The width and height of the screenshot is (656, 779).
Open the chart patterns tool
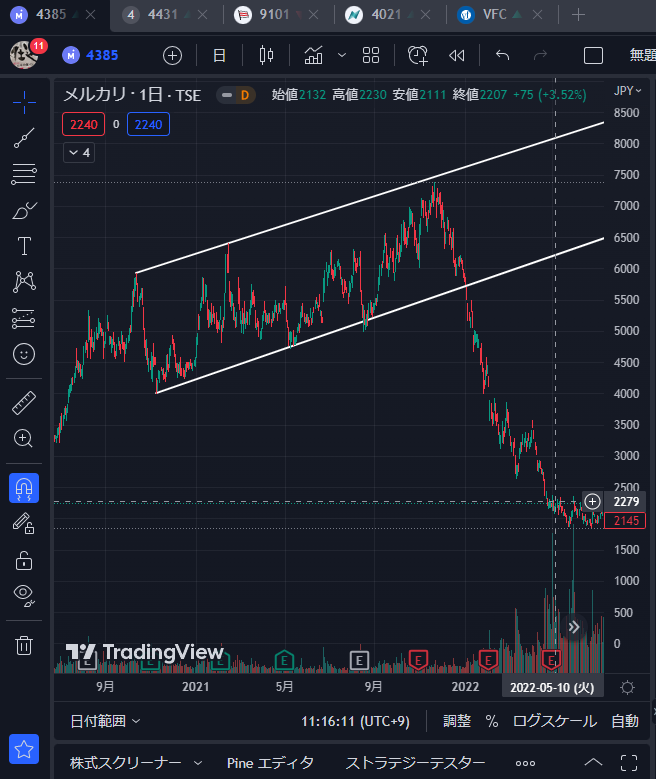24,282
